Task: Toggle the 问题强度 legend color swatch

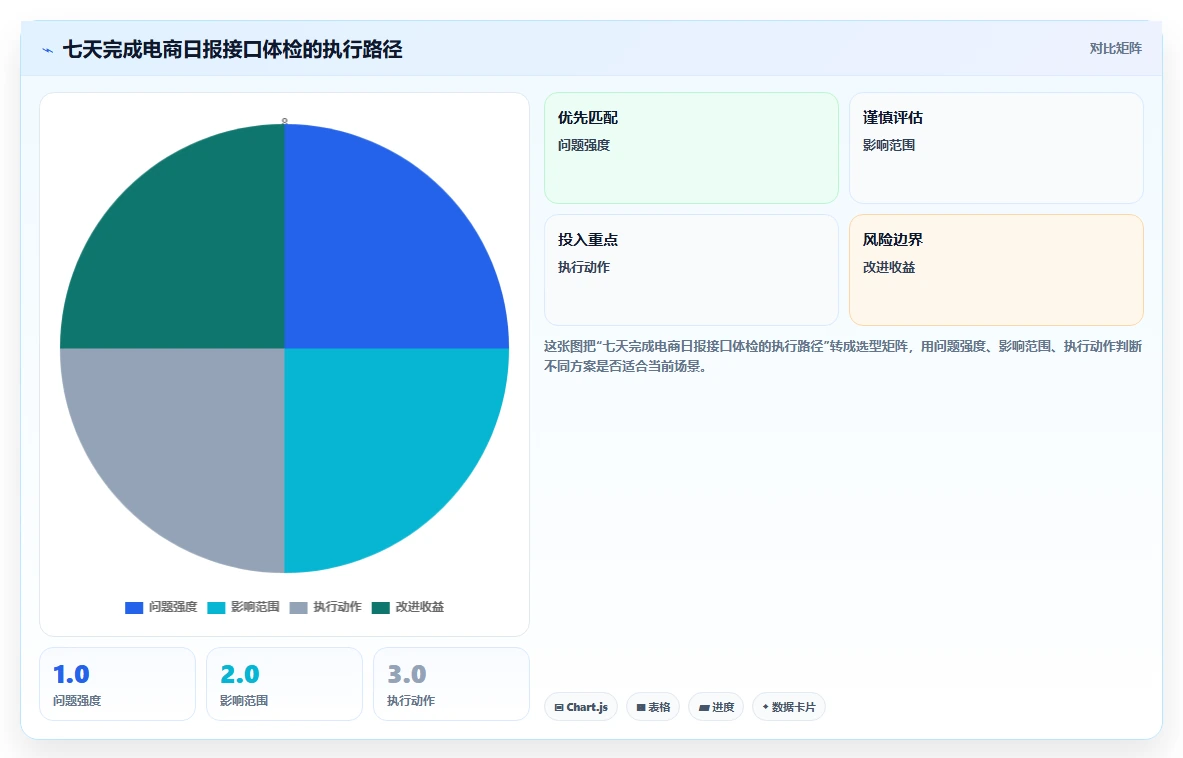Action: pyautogui.click(x=134, y=607)
